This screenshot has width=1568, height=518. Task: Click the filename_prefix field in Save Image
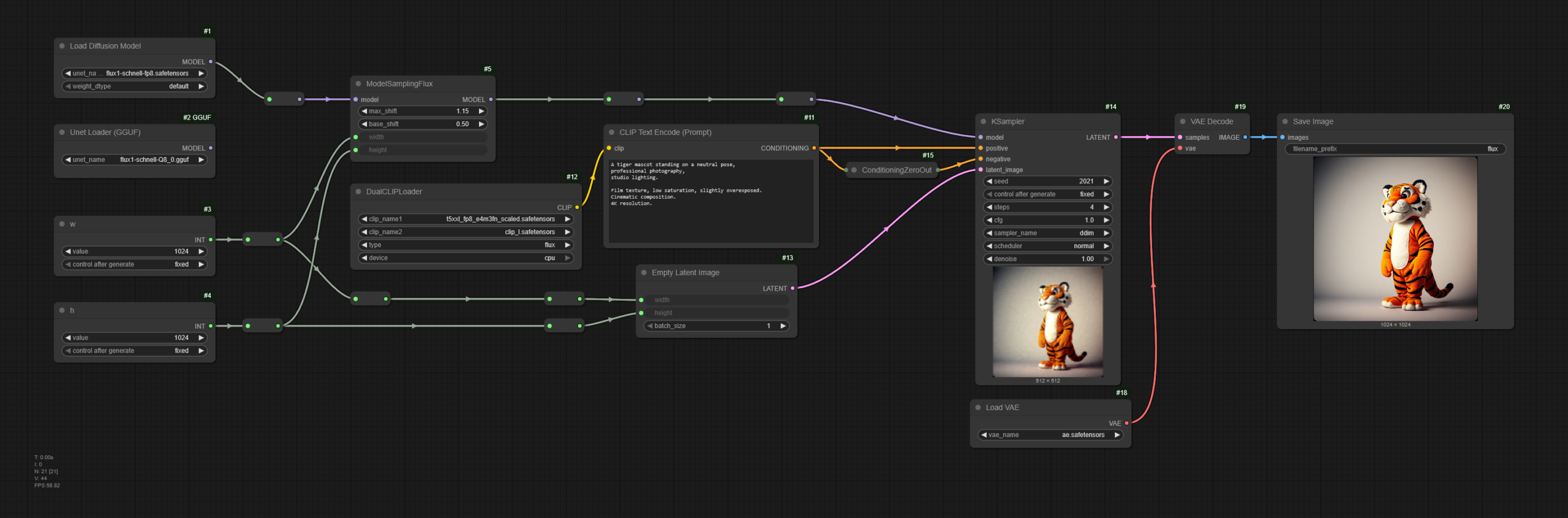pos(1394,149)
